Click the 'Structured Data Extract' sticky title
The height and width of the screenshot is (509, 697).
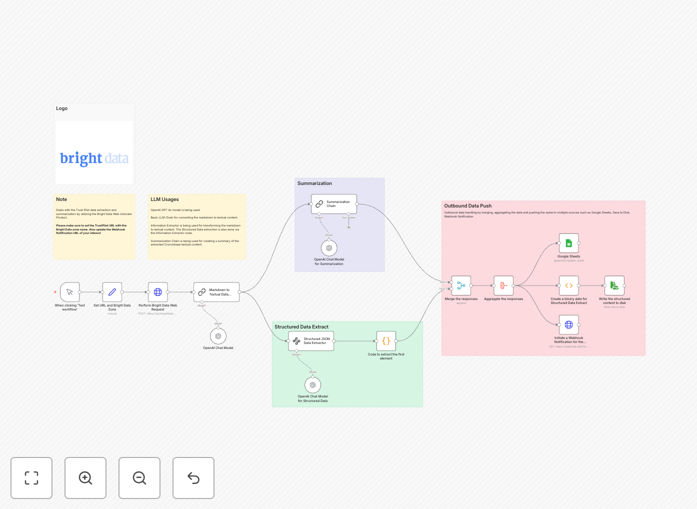click(x=301, y=327)
